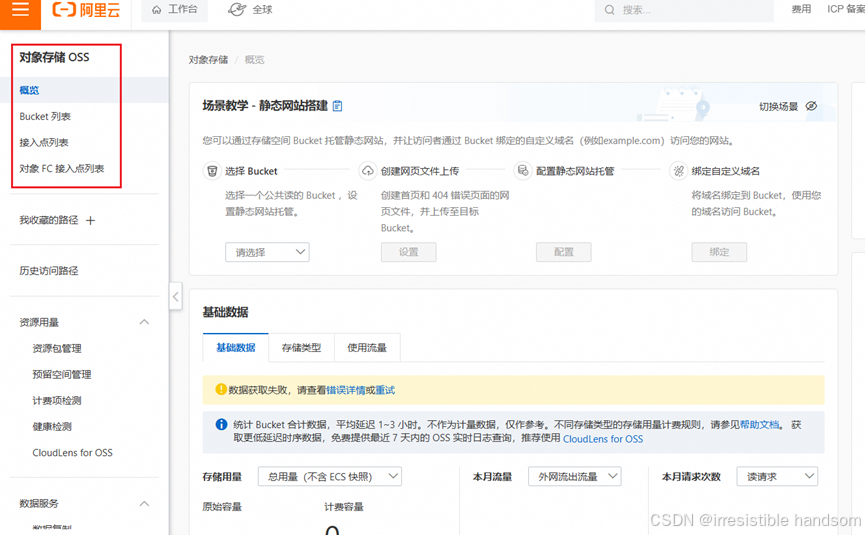Collapse the sidebar with the arrow handle
The height and width of the screenshot is (535, 865).
coord(175,297)
